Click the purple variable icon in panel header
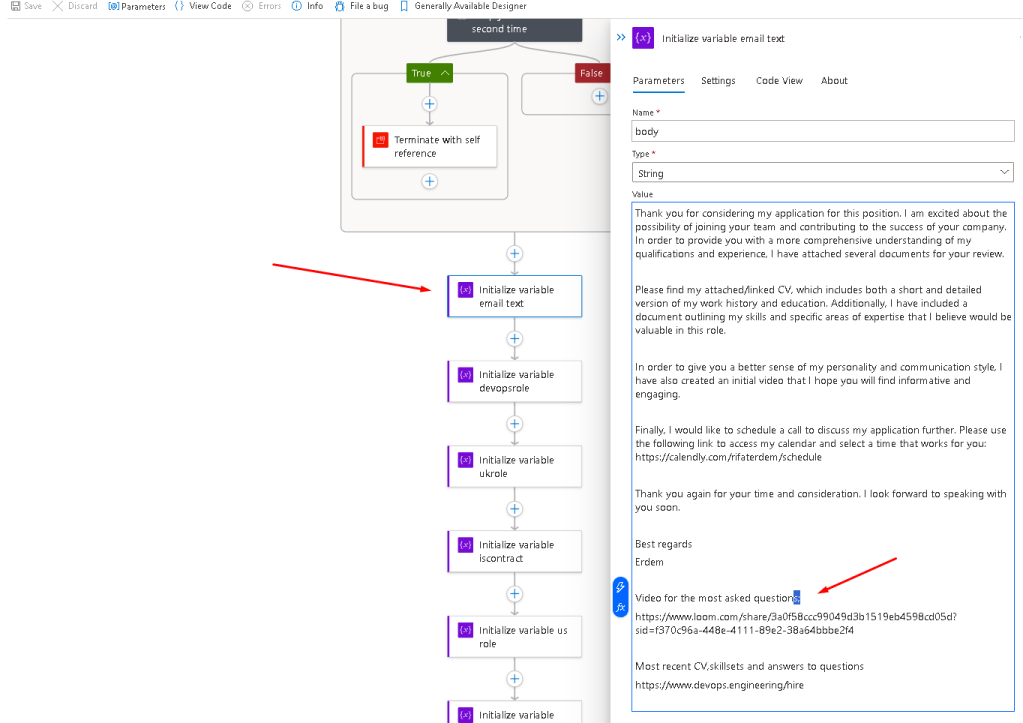This screenshot has width=1023, height=723. (x=643, y=38)
